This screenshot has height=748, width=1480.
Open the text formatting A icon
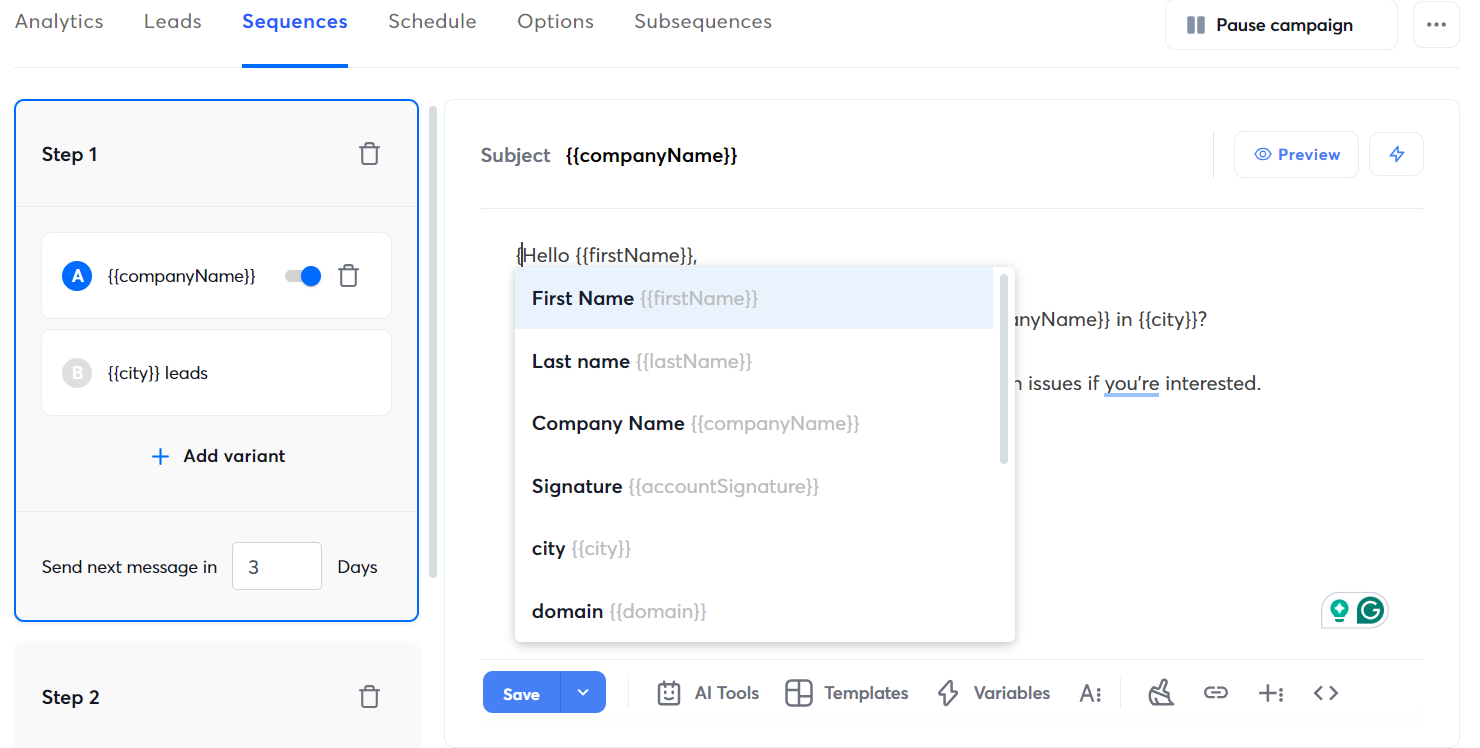pyautogui.click(x=1090, y=693)
